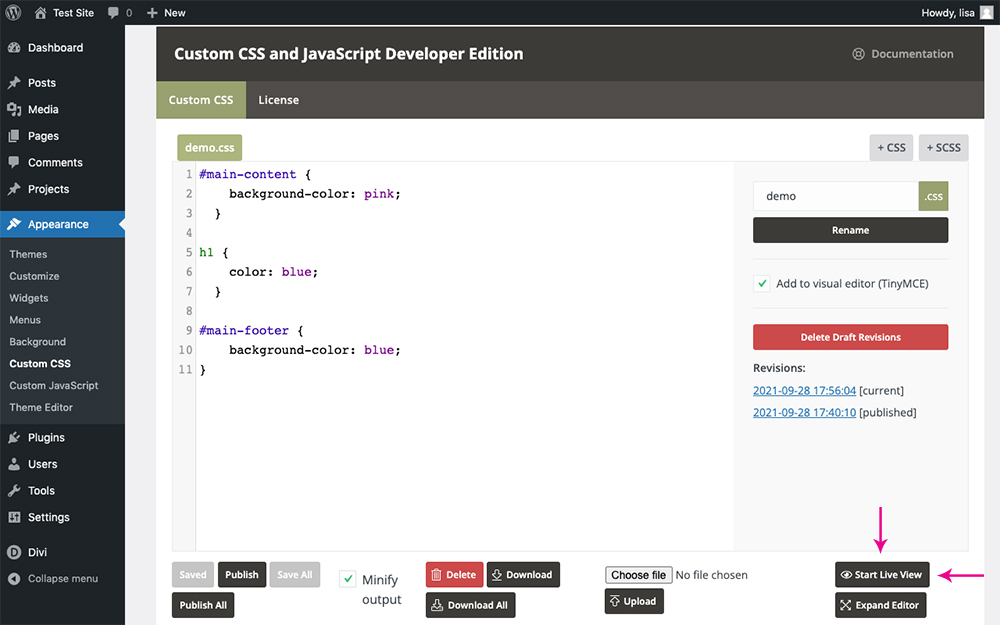Click the .css extension label
This screenshot has width=1000, height=625.
coord(933,196)
